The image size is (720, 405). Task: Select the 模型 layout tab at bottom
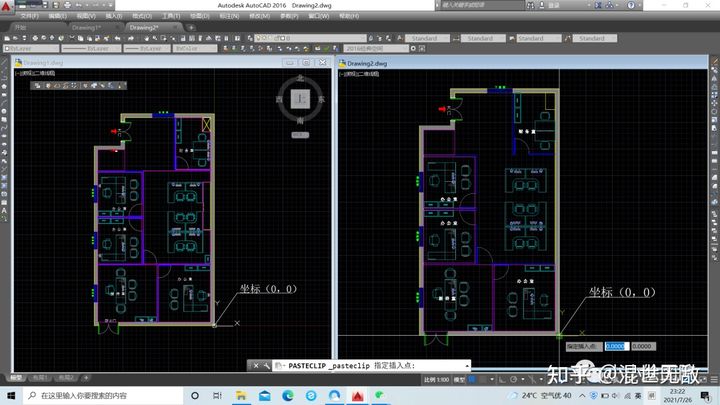coord(17,378)
